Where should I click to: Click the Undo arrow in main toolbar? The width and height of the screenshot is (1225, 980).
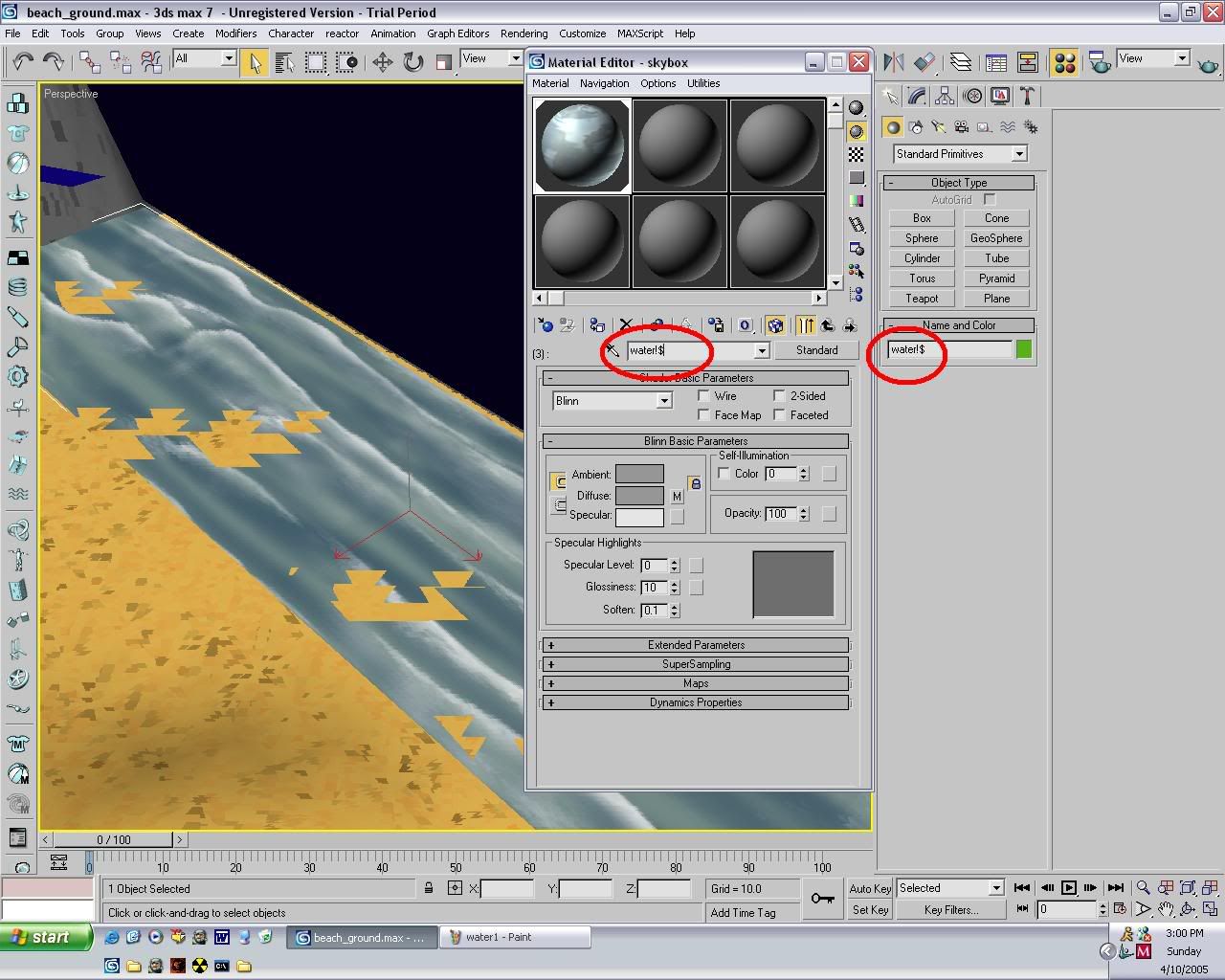pos(23,62)
